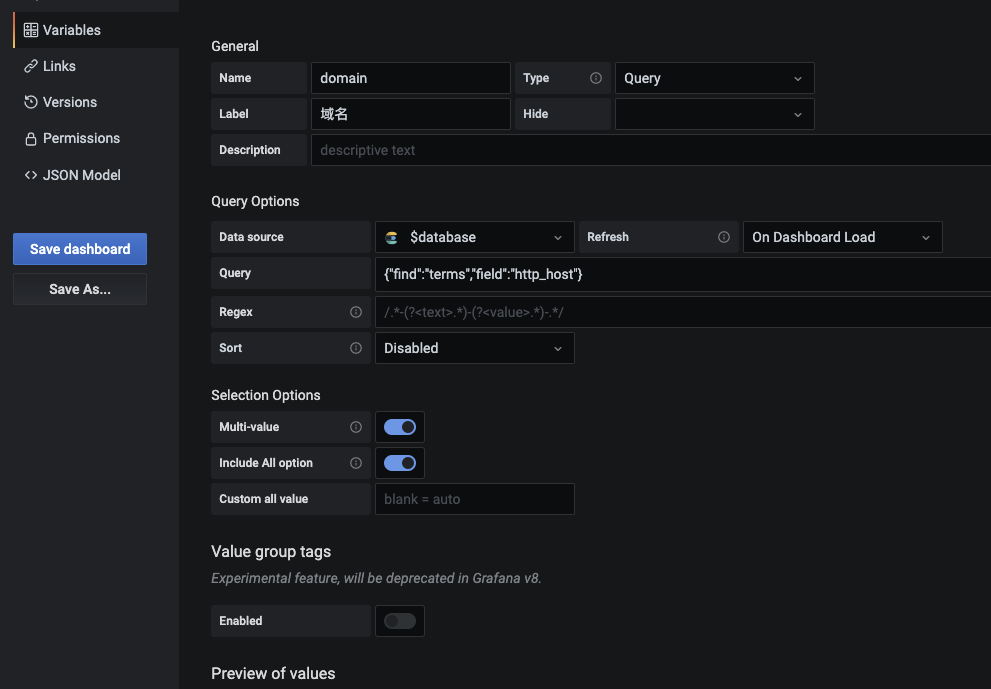Viewport: 991px width, 689px height.
Task: Click the info icon beside Refresh
Action: tap(723, 237)
